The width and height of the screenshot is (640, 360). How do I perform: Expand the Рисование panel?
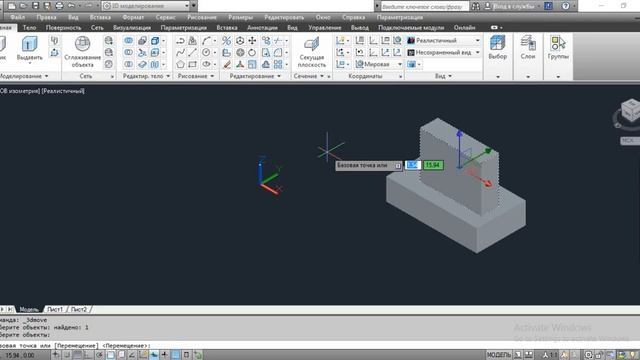point(196,76)
